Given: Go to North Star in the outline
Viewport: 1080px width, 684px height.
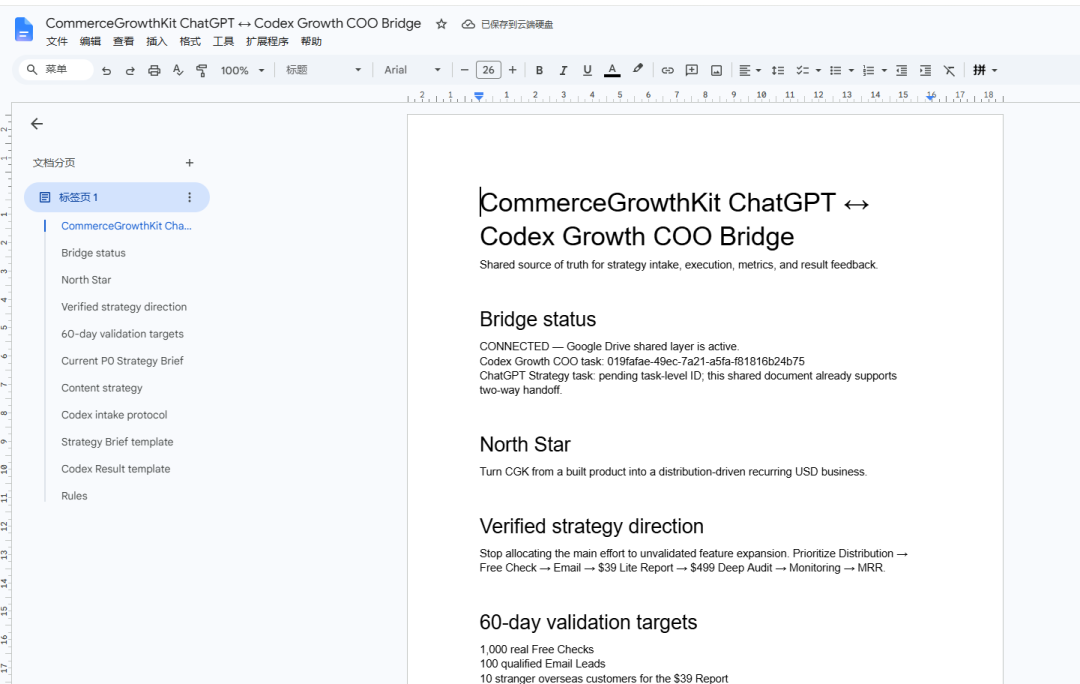Looking at the screenshot, I should 86,280.
